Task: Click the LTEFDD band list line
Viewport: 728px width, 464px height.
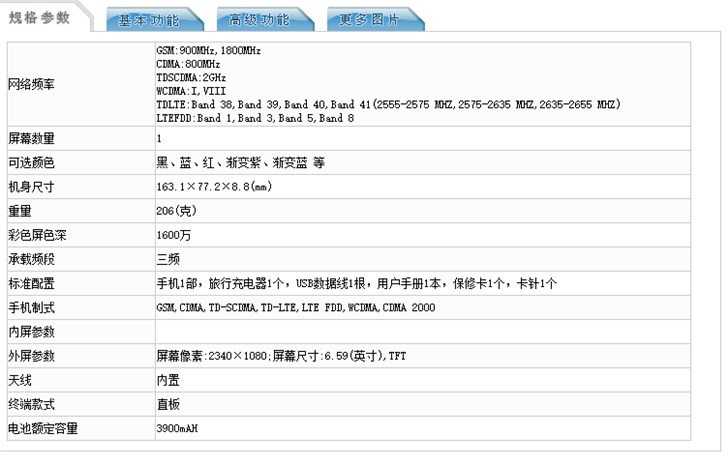Action: (255, 118)
